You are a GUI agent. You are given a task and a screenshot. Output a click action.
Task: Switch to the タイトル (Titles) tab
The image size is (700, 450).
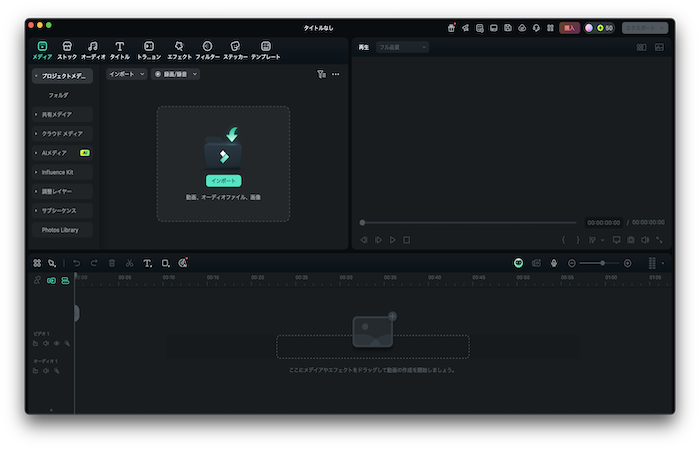[x=120, y=50]
